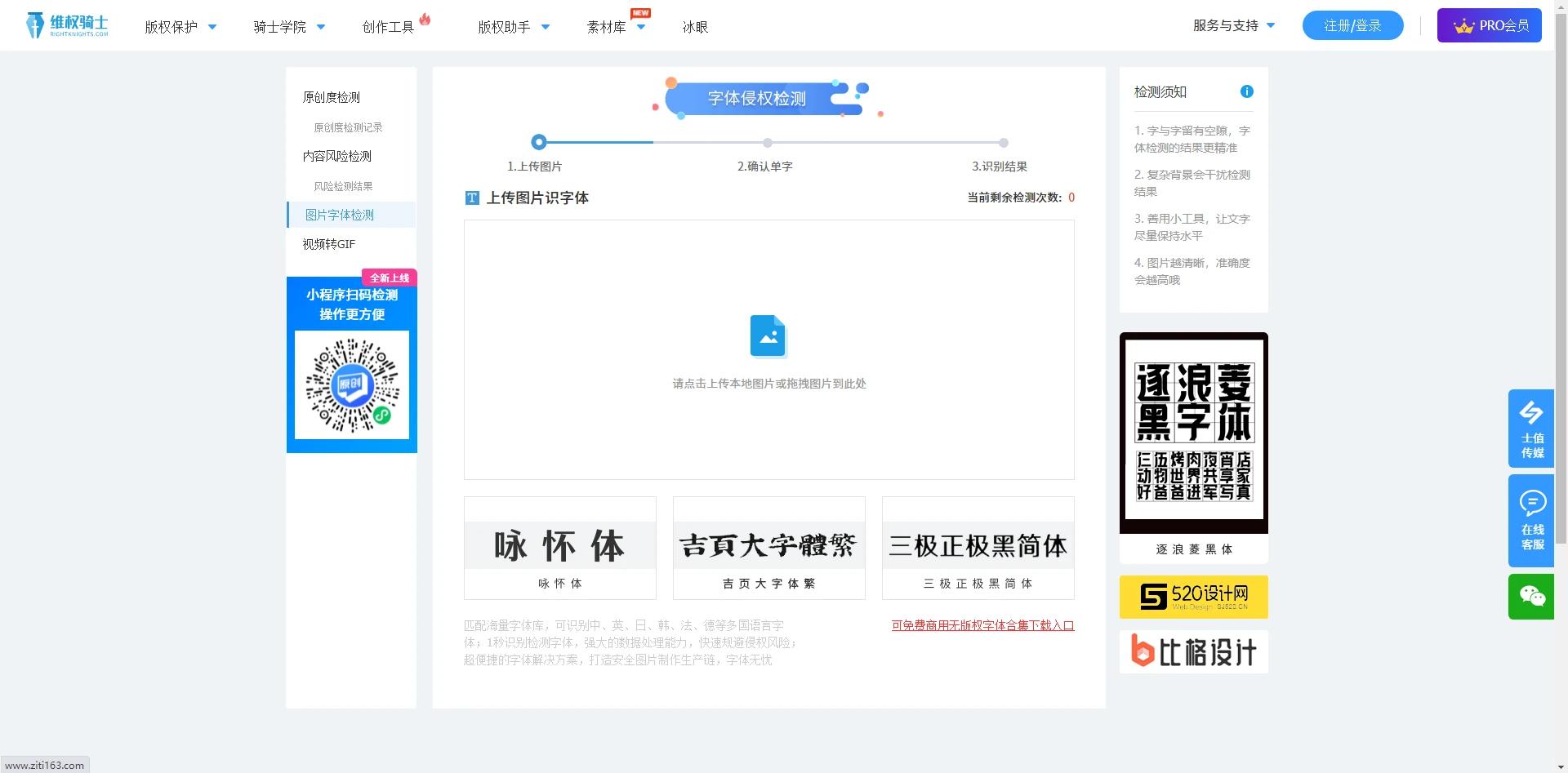Select 视频转GIF in the sidebar

(329, 243)
